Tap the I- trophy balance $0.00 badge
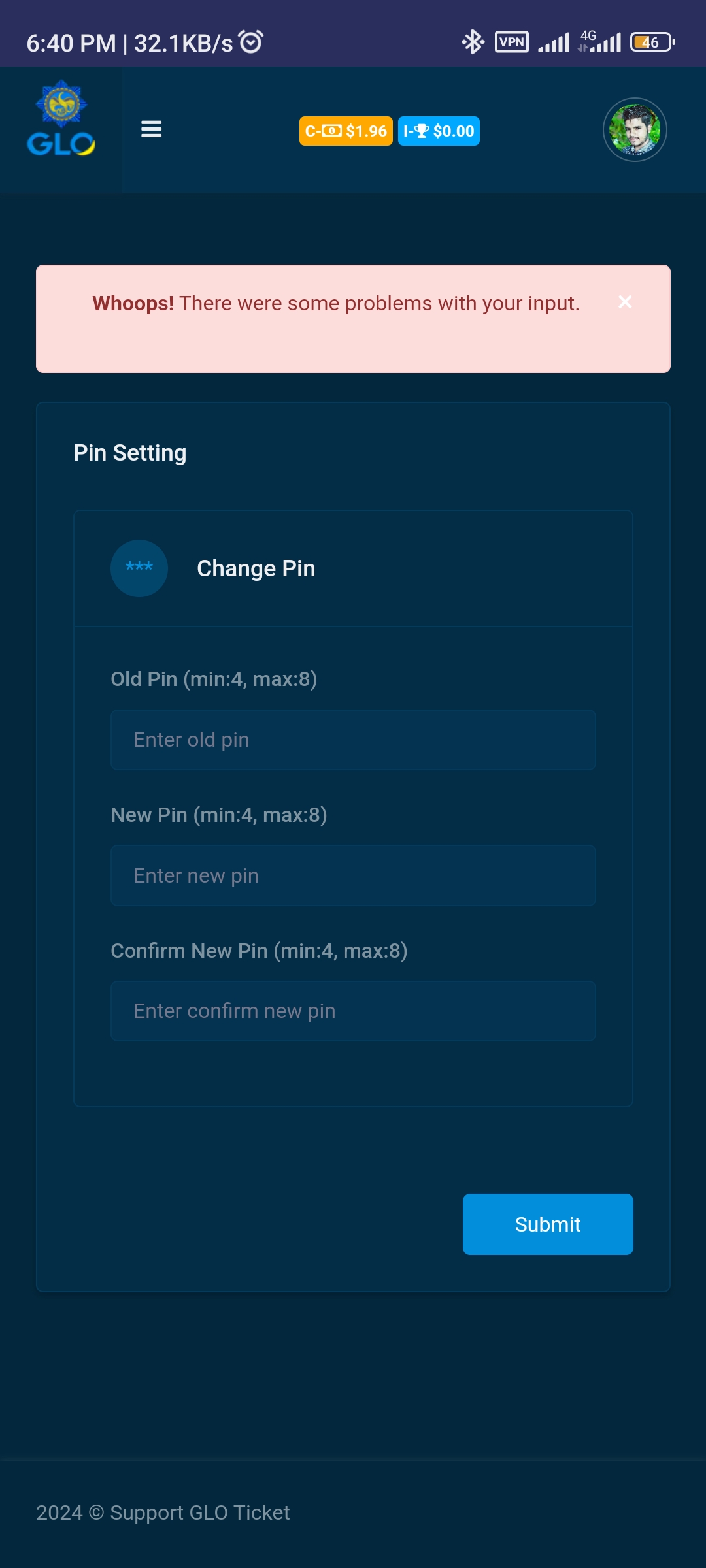The image size is (706, 1568). pyautogui.click(x=439, y=131)
